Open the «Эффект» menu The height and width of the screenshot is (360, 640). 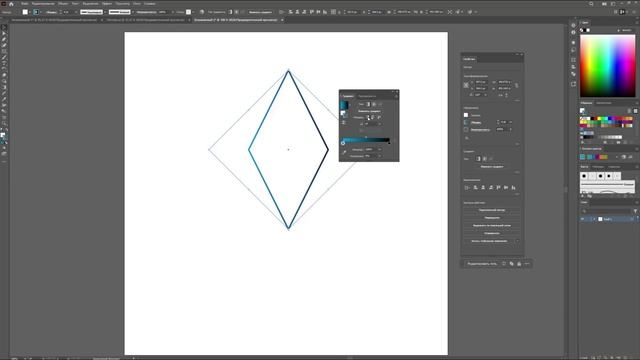(107, 4)
